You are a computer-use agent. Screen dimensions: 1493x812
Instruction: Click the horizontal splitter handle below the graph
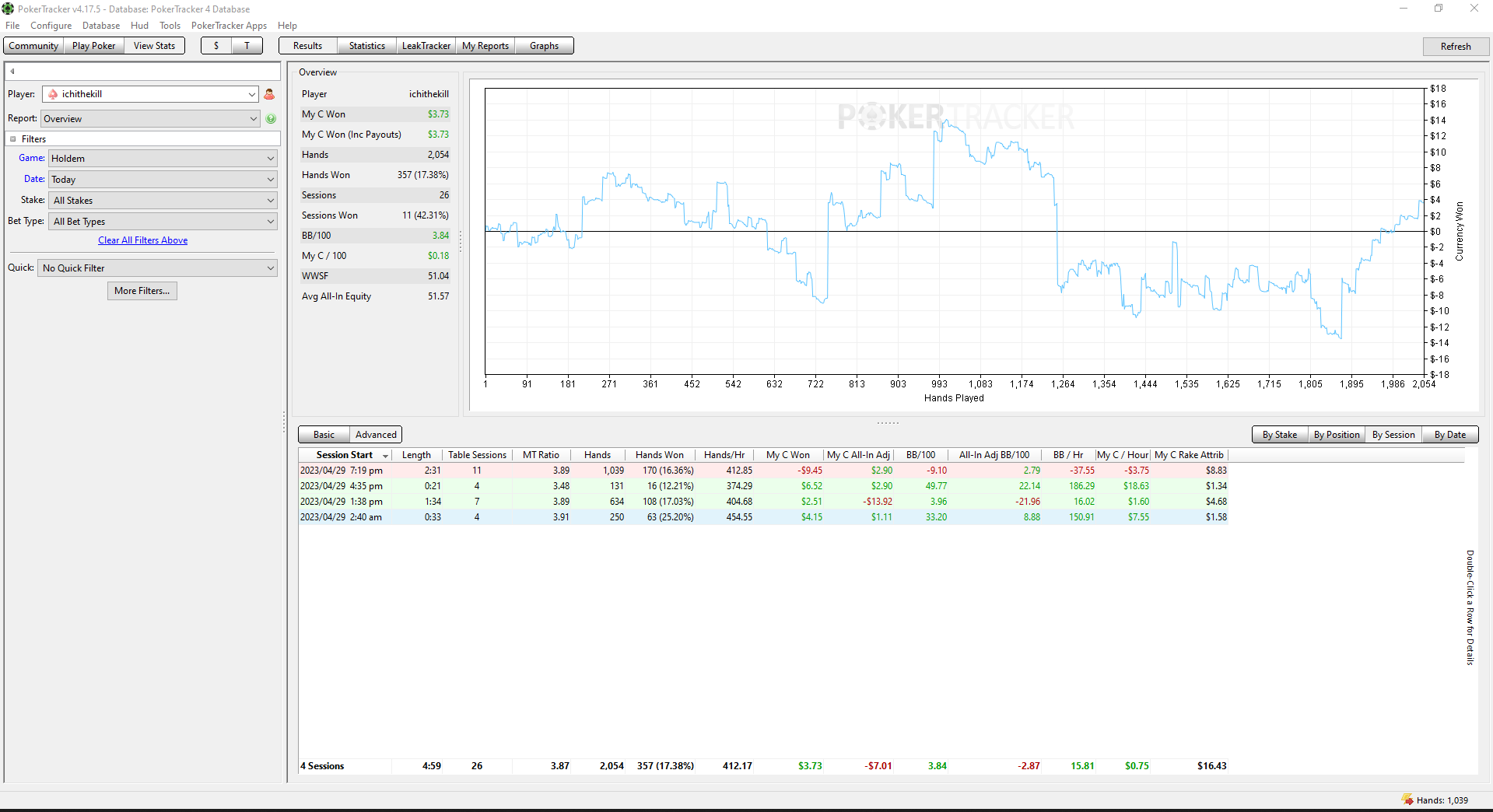(x=888, y=423)
